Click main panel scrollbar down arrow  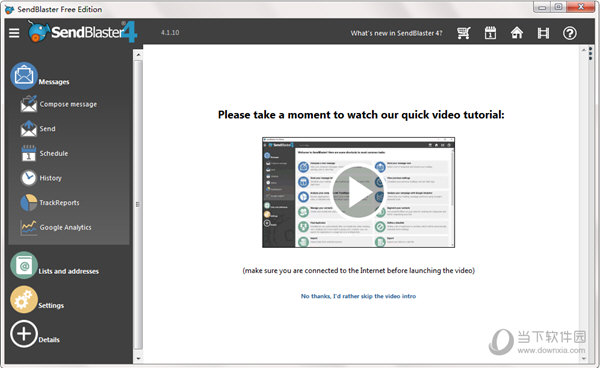click(x=584, y=358)
